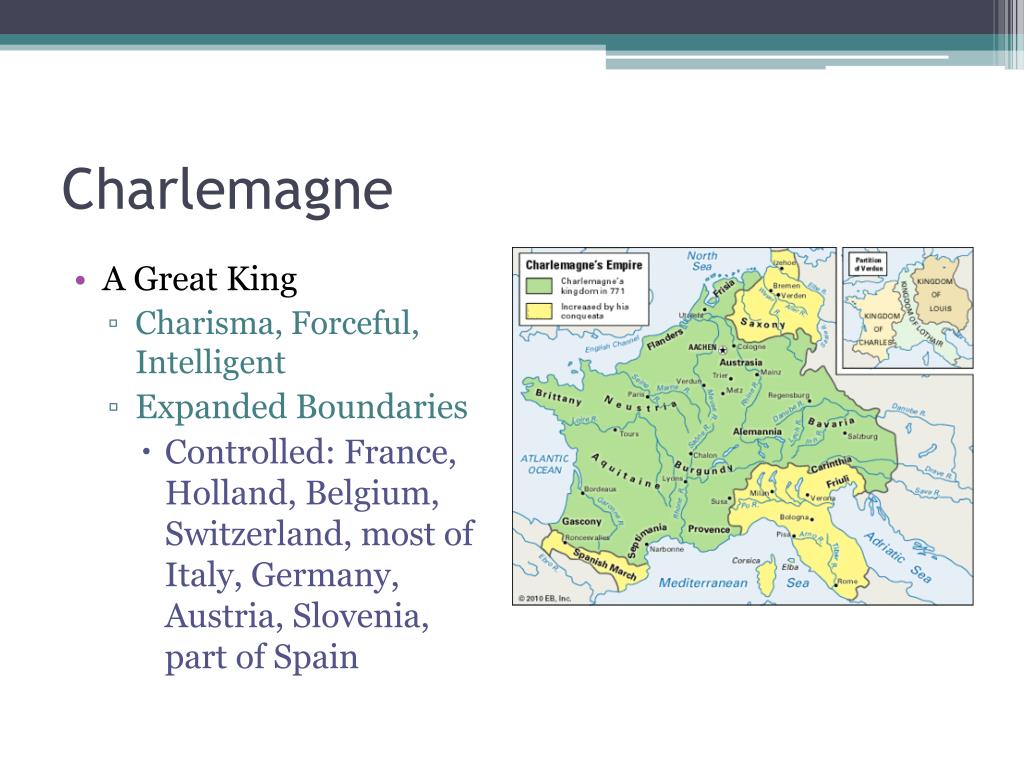
Task: Click the "Gascony" label on the map
Action: click(581, 521)
